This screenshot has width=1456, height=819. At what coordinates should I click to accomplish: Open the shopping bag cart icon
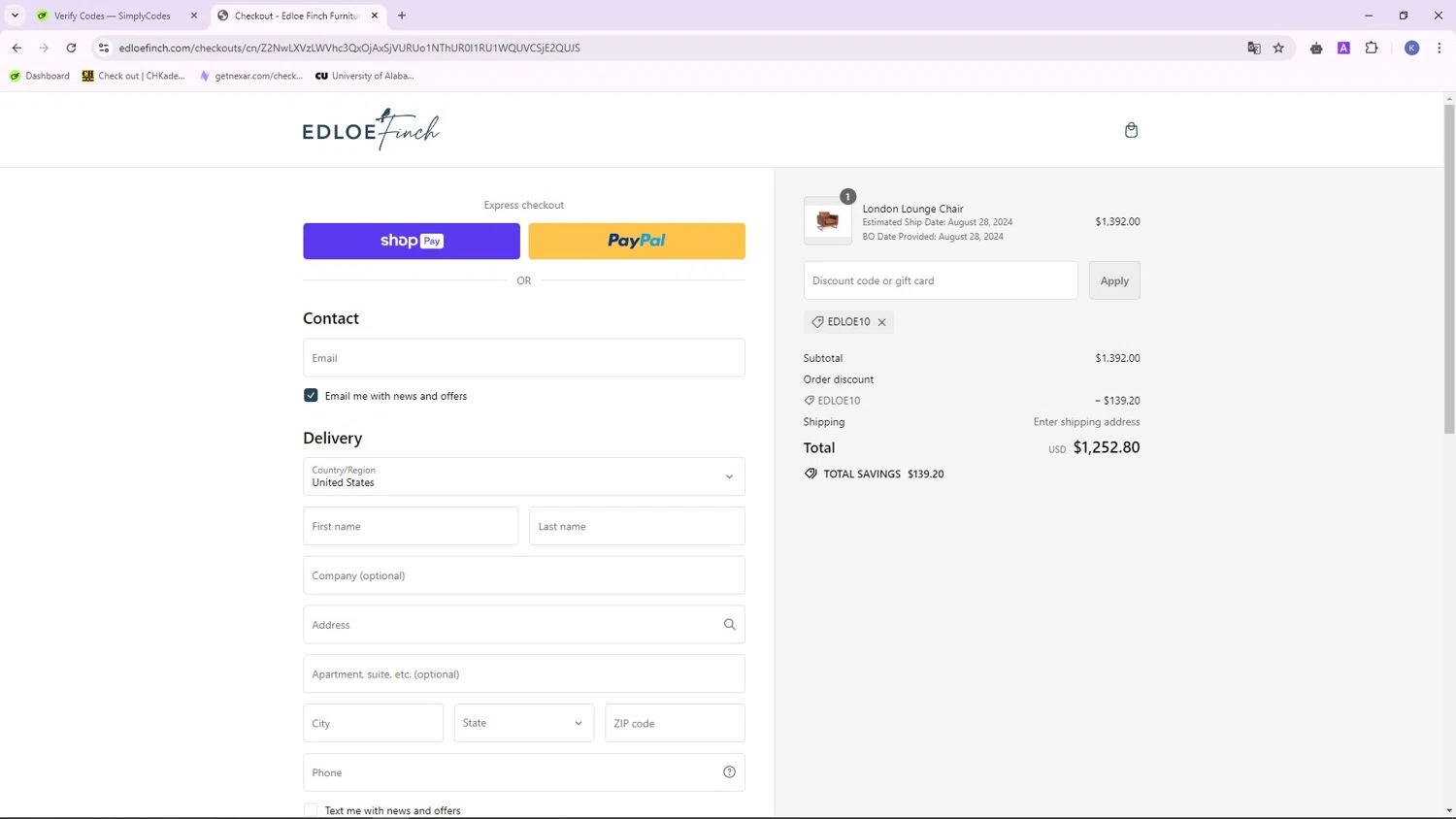[x=1131, y=130]
